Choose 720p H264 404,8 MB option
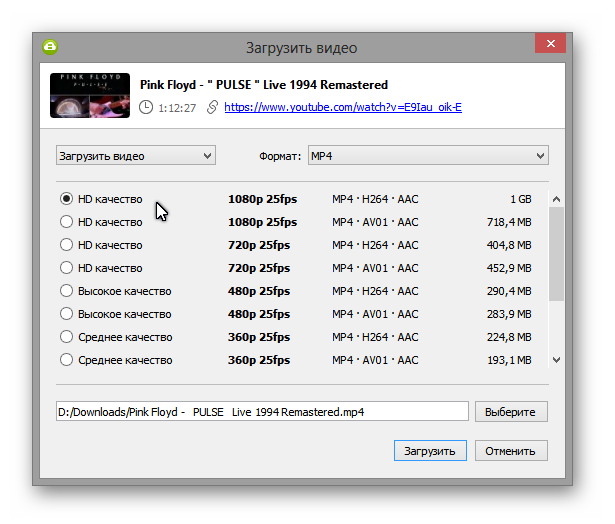 [x=66, y=245]
